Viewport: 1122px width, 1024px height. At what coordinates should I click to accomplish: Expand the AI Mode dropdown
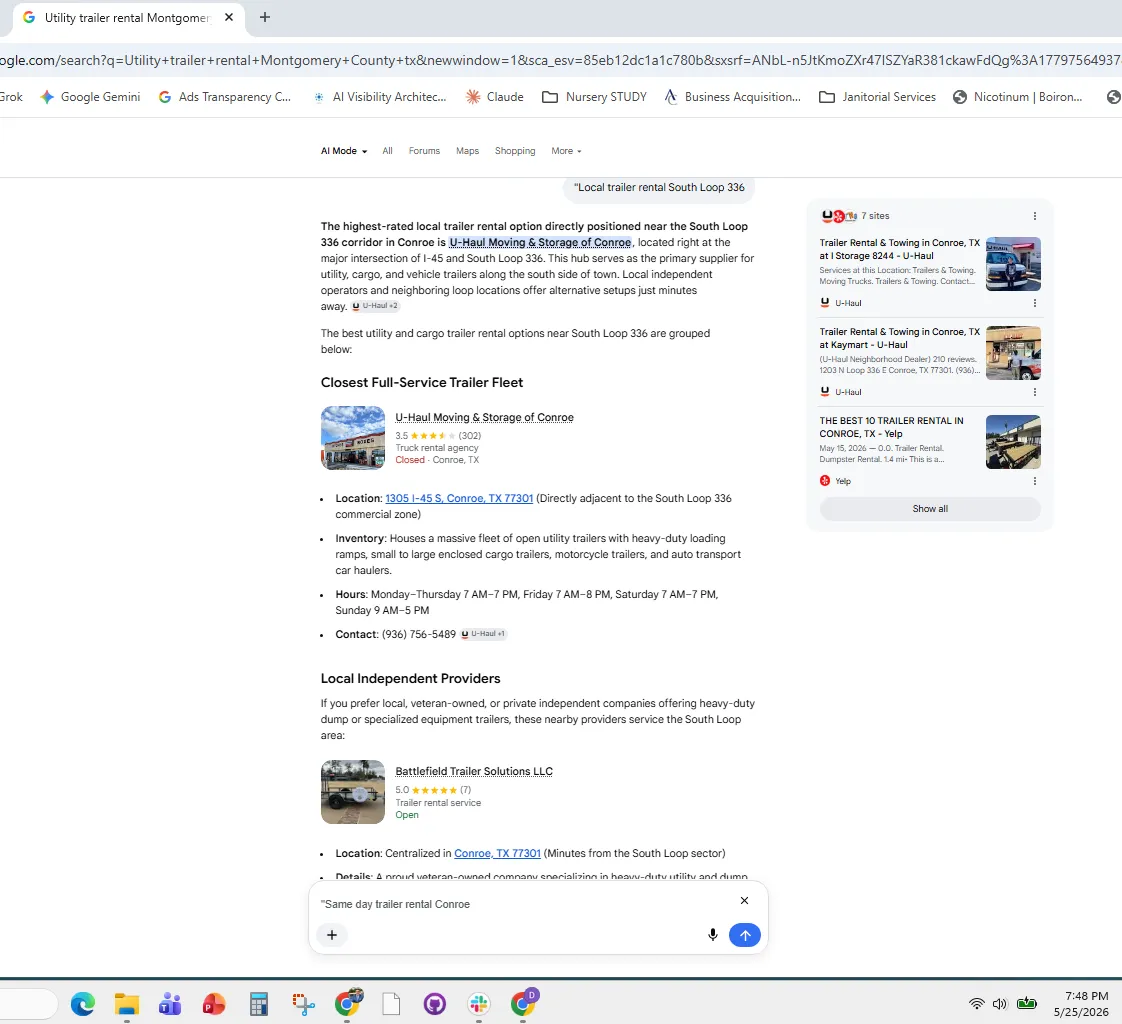click(x=343, y=151)
